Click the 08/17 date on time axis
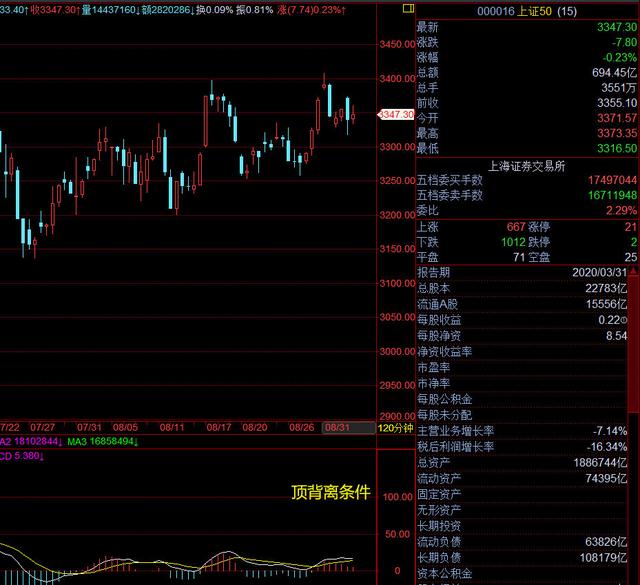640x585 pixels. click(x=219, y=427)
